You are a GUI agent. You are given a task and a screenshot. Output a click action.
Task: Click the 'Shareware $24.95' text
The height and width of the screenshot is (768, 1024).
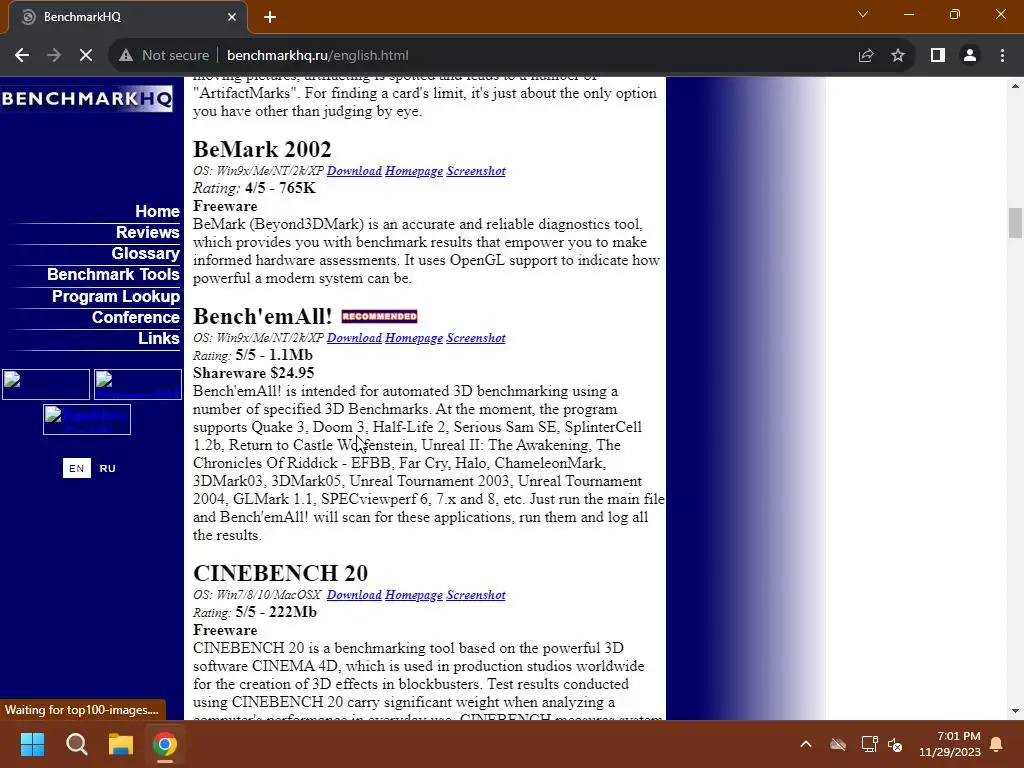(253, 373)
